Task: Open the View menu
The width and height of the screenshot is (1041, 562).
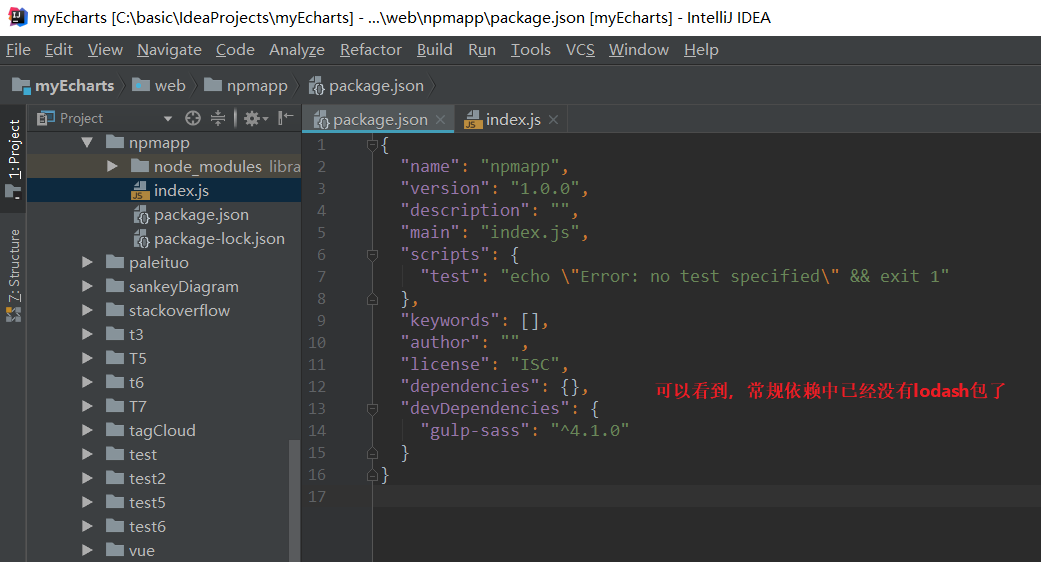Action: (x=105, y=50)
